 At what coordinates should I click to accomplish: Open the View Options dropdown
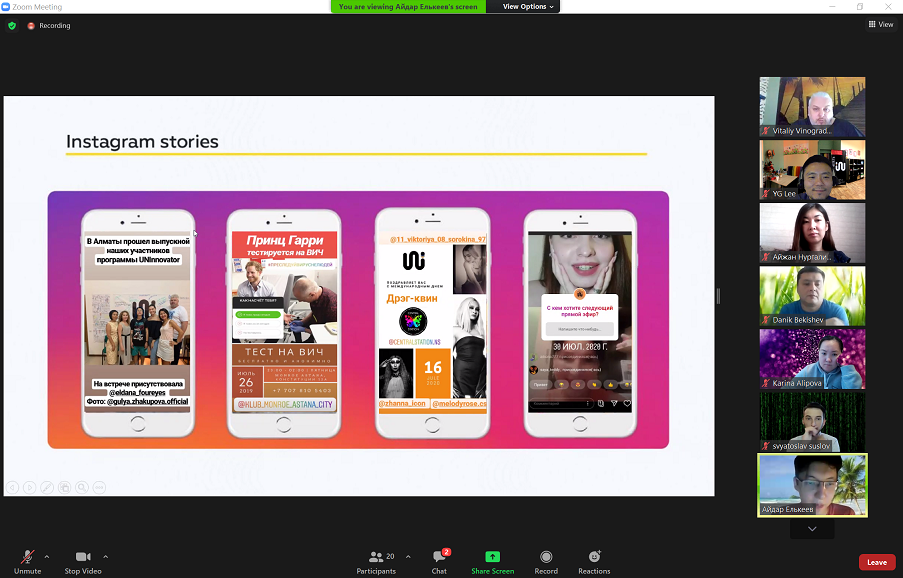tap(527, 6)
